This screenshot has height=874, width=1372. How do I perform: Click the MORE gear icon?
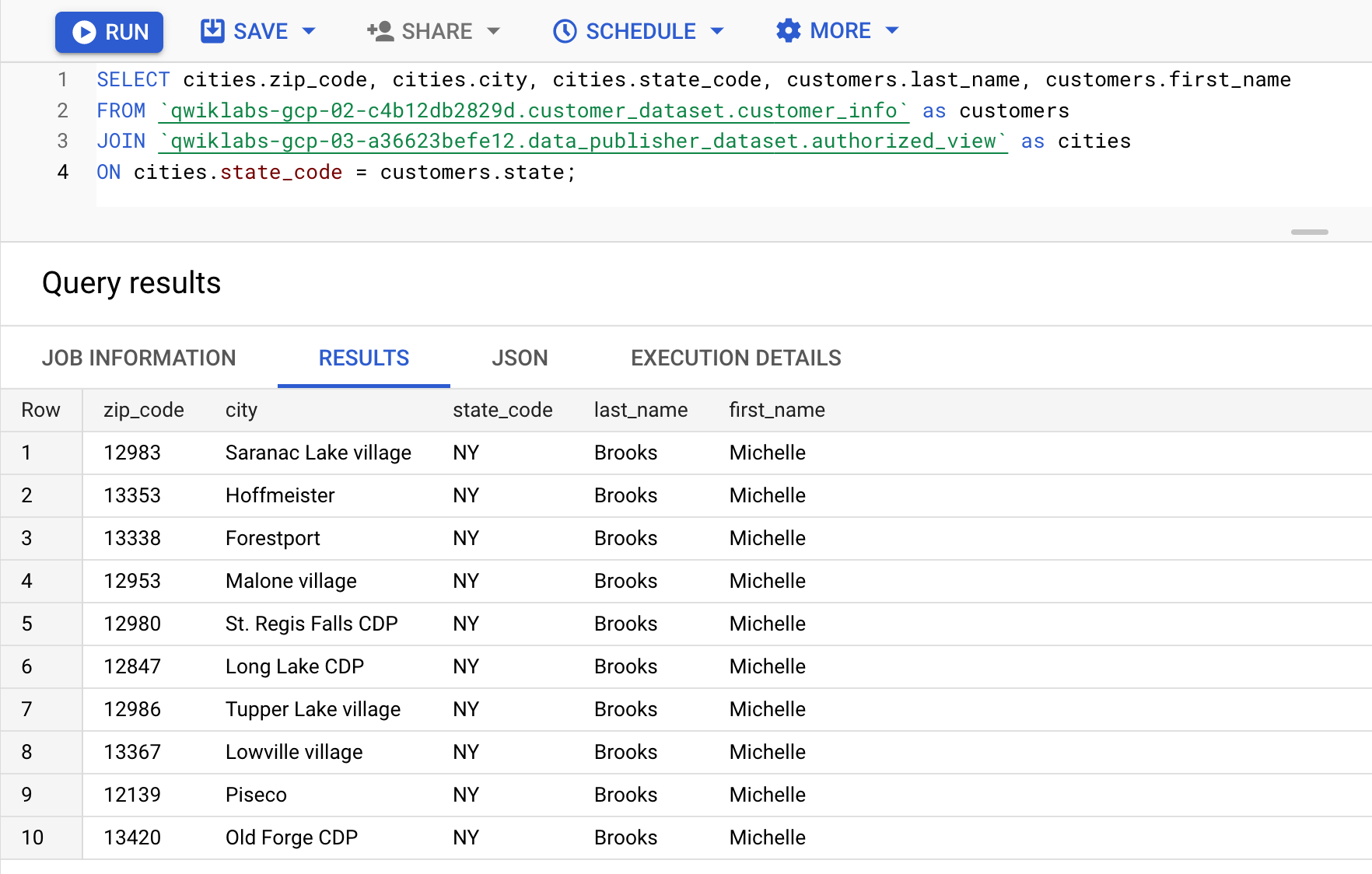pos(789,31)
